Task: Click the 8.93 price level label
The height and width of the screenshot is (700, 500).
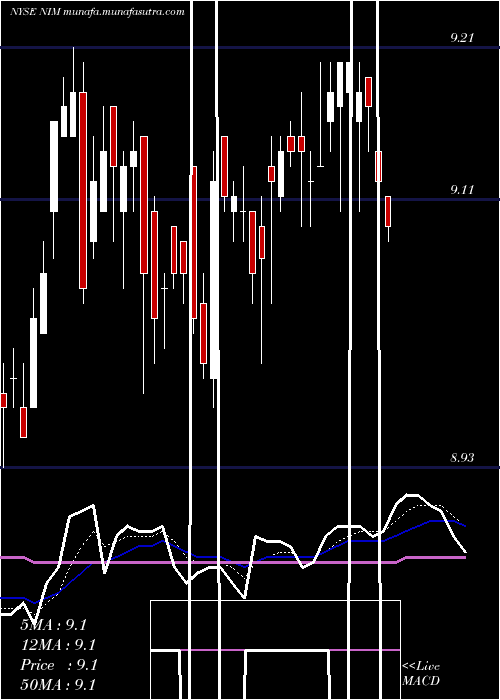Action: point(461,458)
